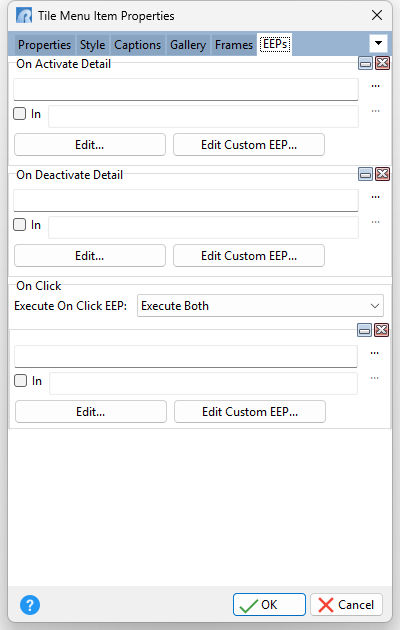Screen dimensions: 400x630
Task: Click red X icon for On Deactivate Detail
Action: 382,174
